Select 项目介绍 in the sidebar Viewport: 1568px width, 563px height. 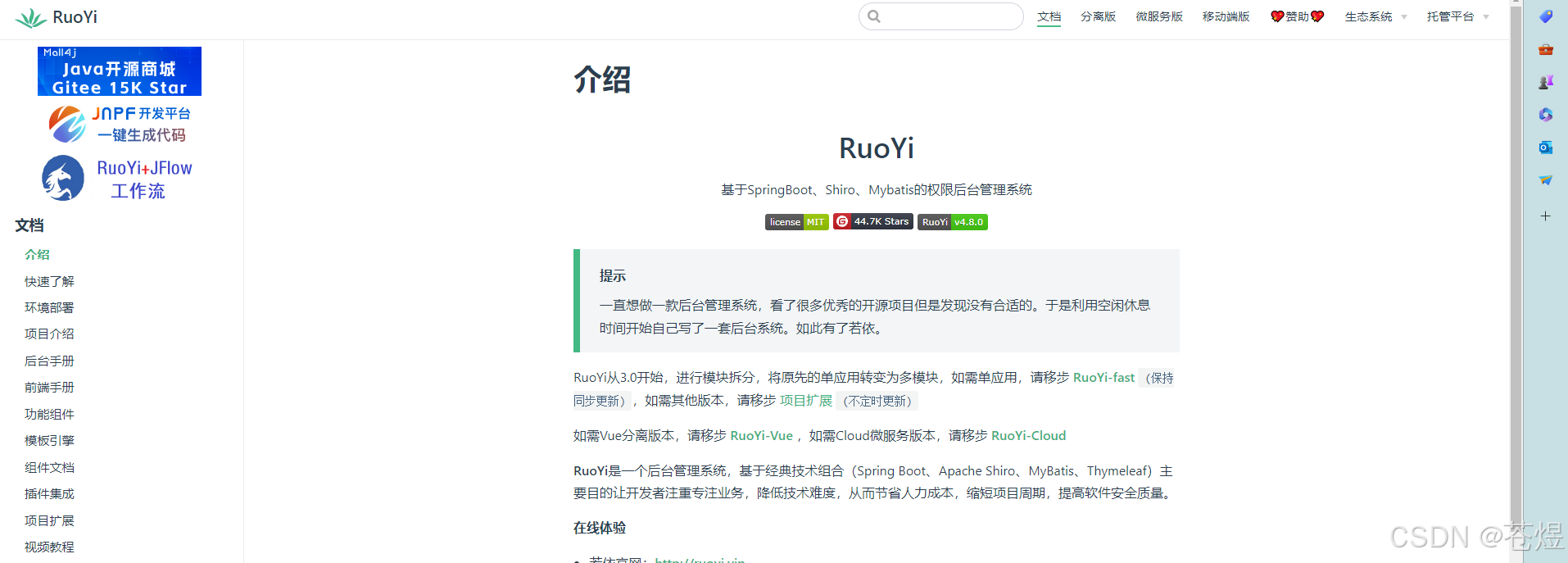click(x=49, y=334)
